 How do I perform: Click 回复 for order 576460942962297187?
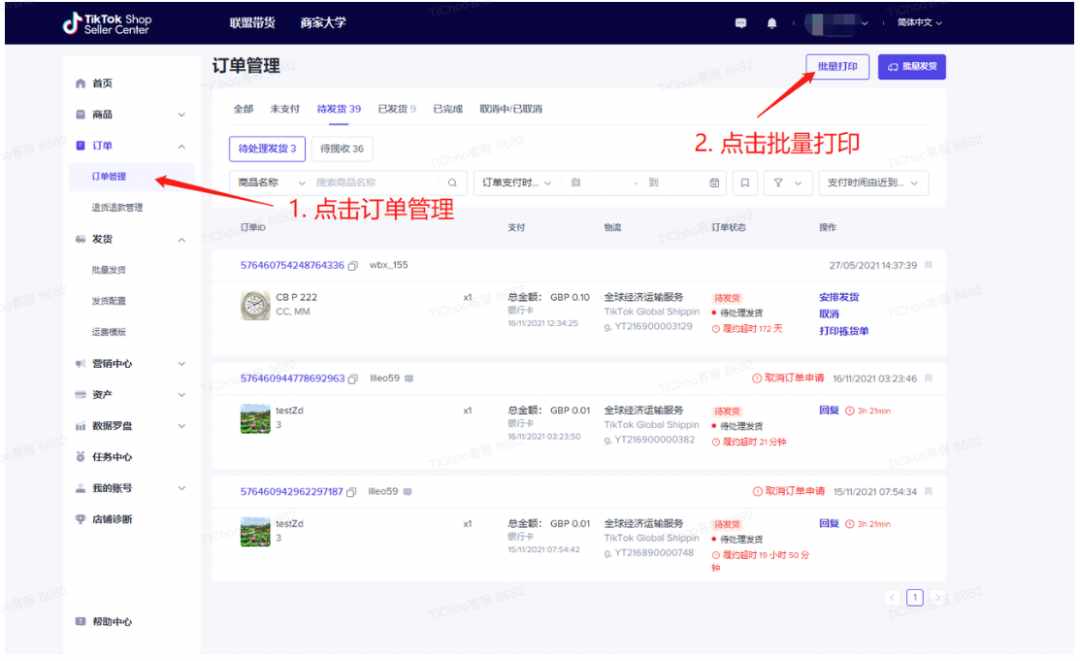[x=829, y=523]
